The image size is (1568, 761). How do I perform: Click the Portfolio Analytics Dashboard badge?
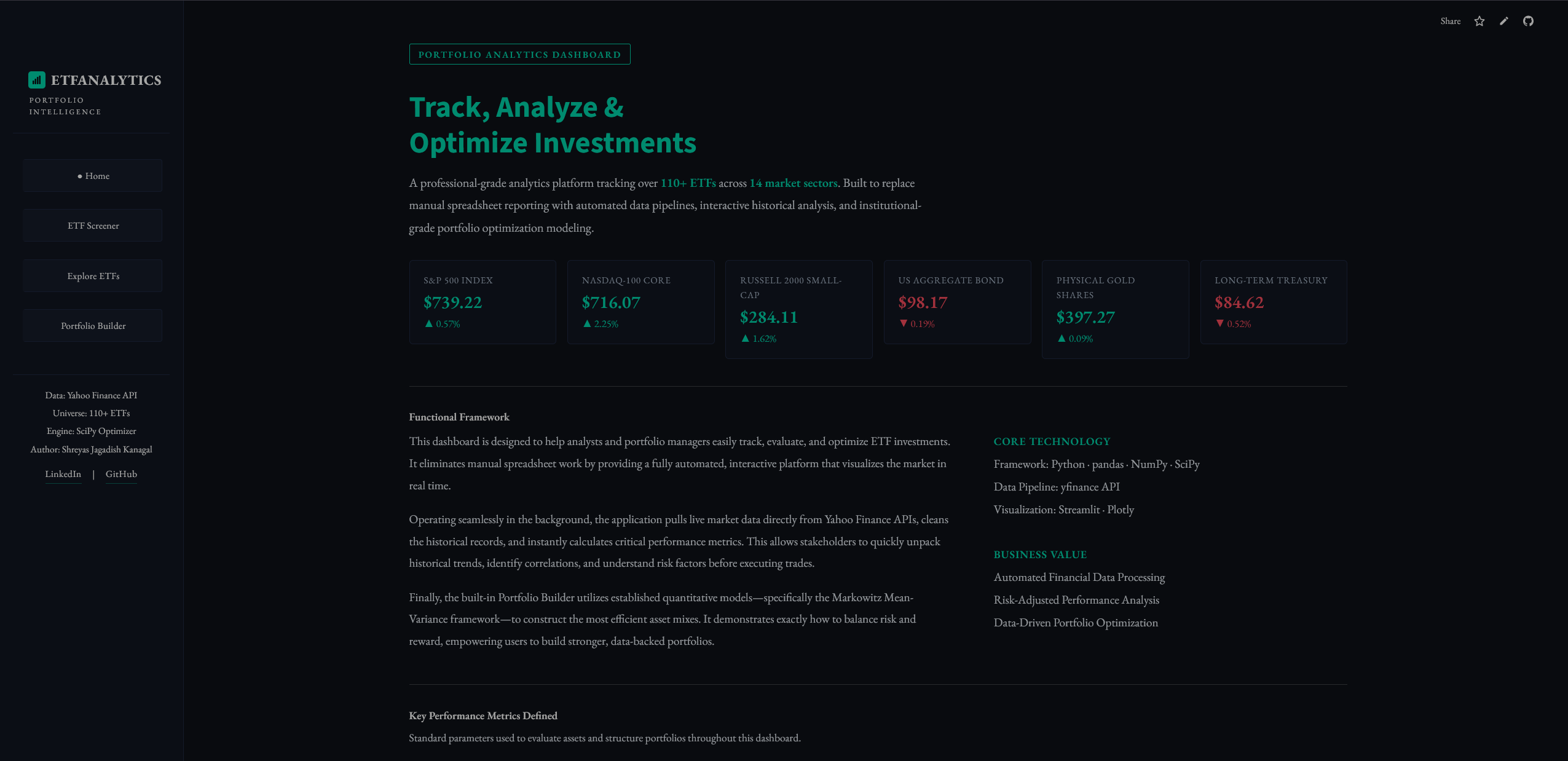[519, 54]
